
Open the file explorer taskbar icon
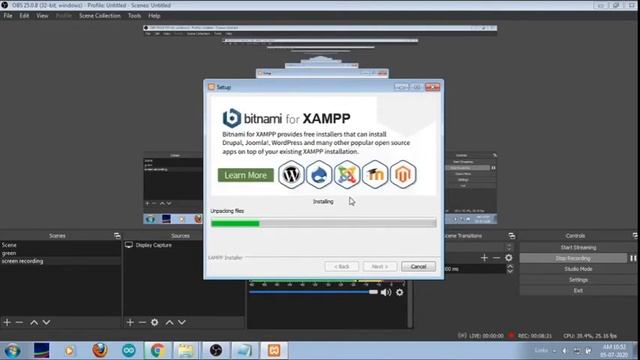click(186, 351)
